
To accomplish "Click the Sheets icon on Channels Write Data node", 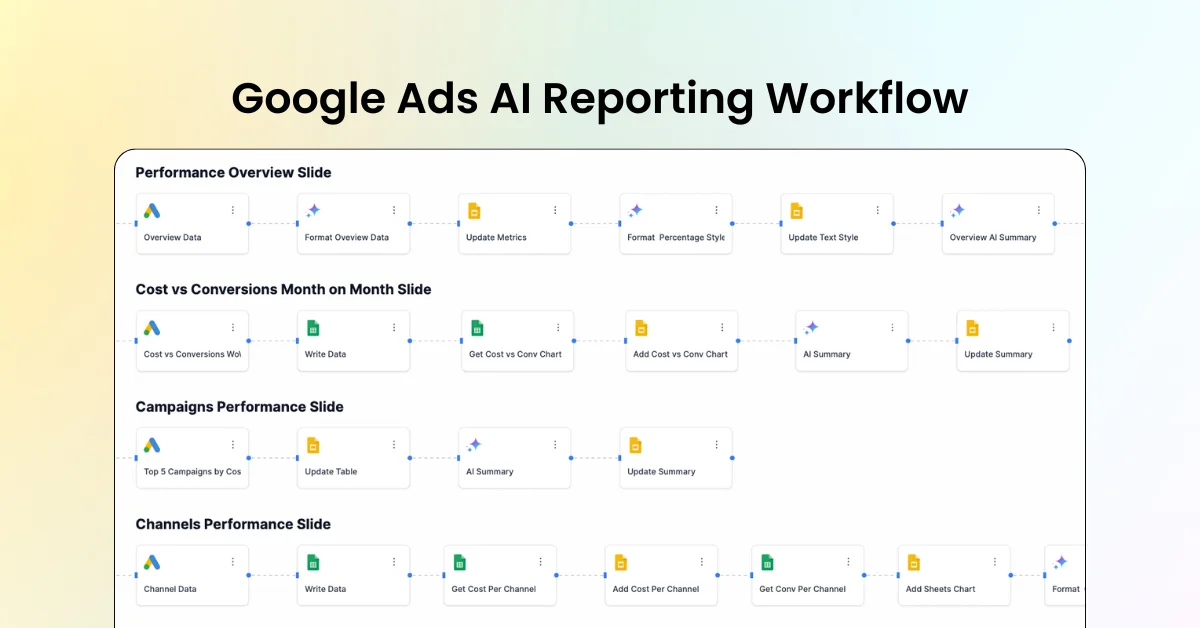I will (x=313, y=563).
